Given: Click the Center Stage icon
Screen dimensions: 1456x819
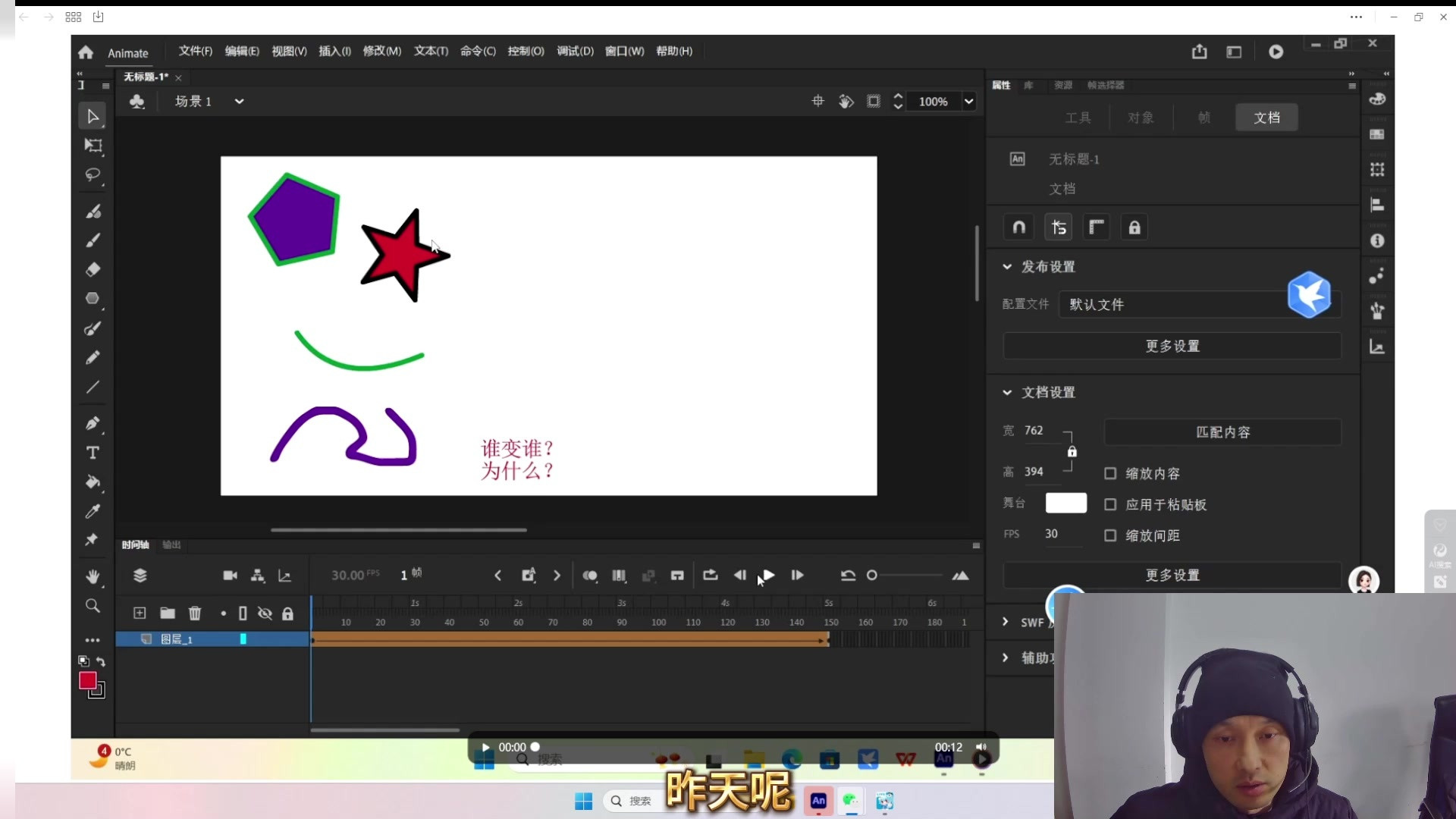Looking at the screenshot, I should (818, 102).
